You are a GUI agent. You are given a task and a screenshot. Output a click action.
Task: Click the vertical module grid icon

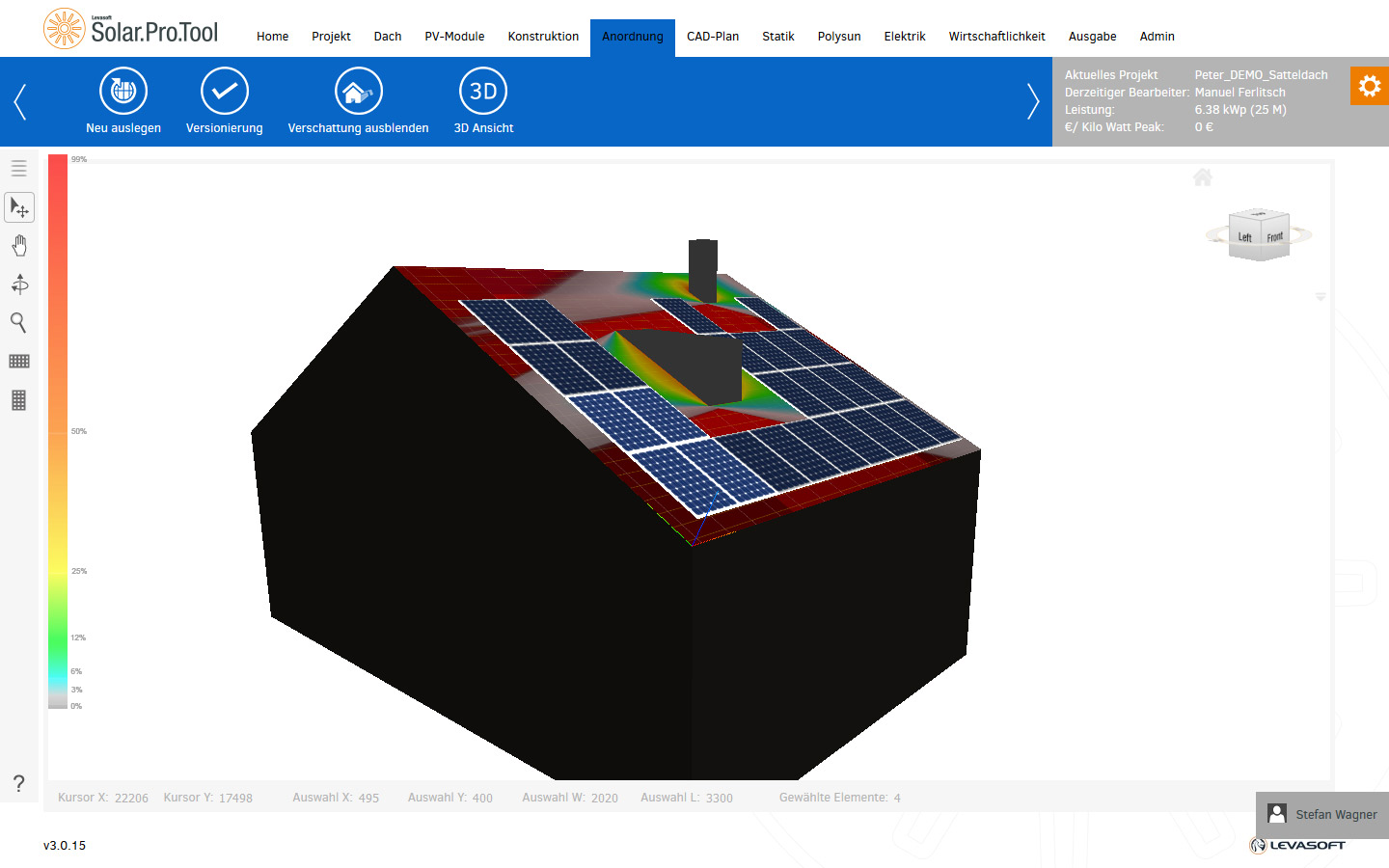(x=19, y=400)
